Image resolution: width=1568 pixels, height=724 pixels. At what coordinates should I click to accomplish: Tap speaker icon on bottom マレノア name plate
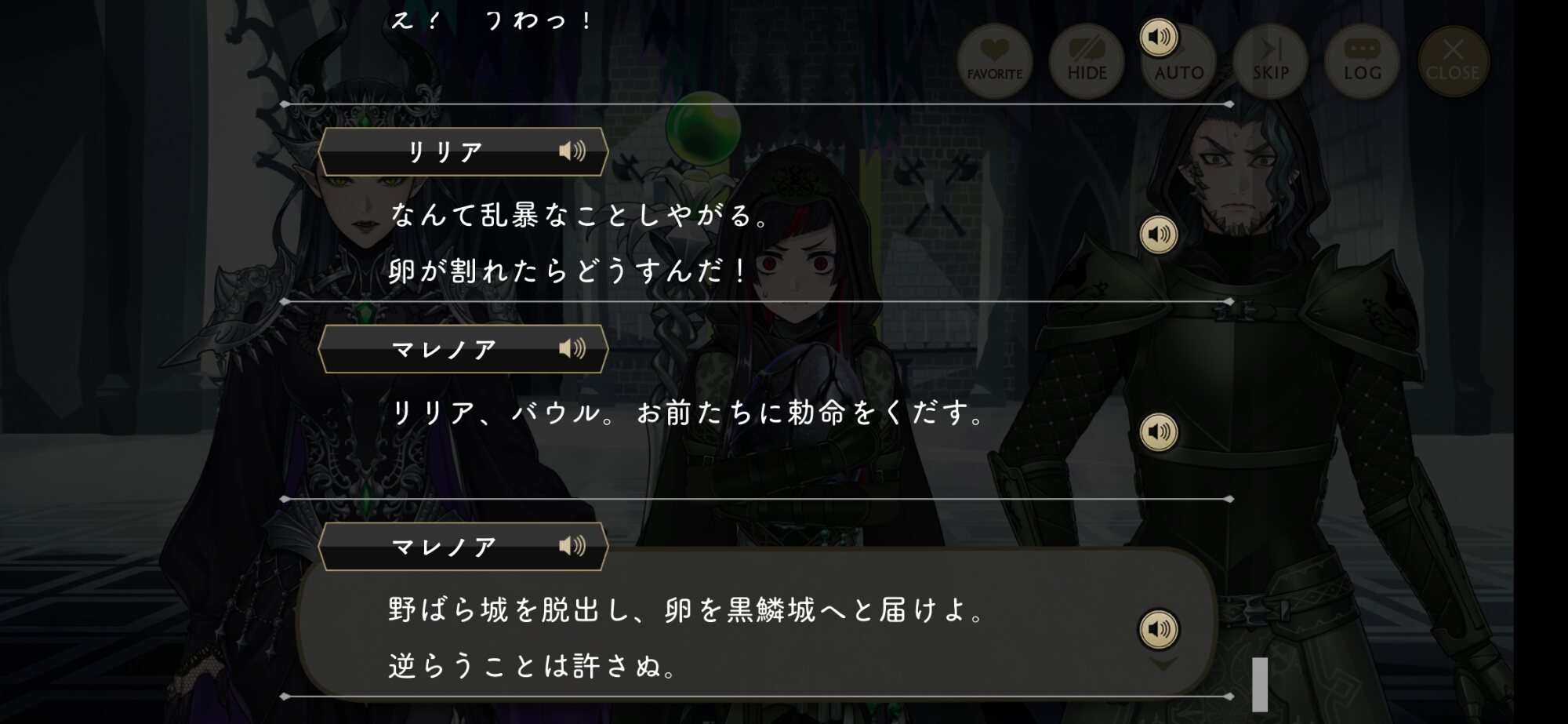572,546
